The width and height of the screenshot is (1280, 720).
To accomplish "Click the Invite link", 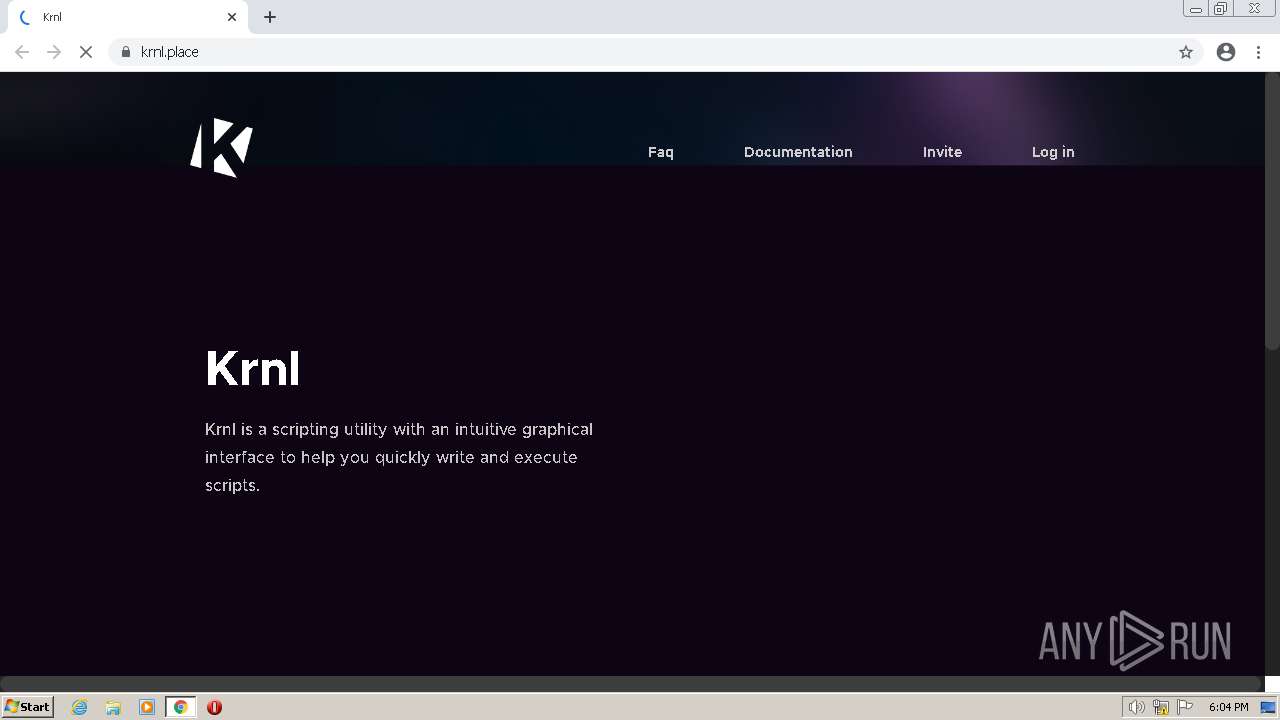I will (942, 152).
